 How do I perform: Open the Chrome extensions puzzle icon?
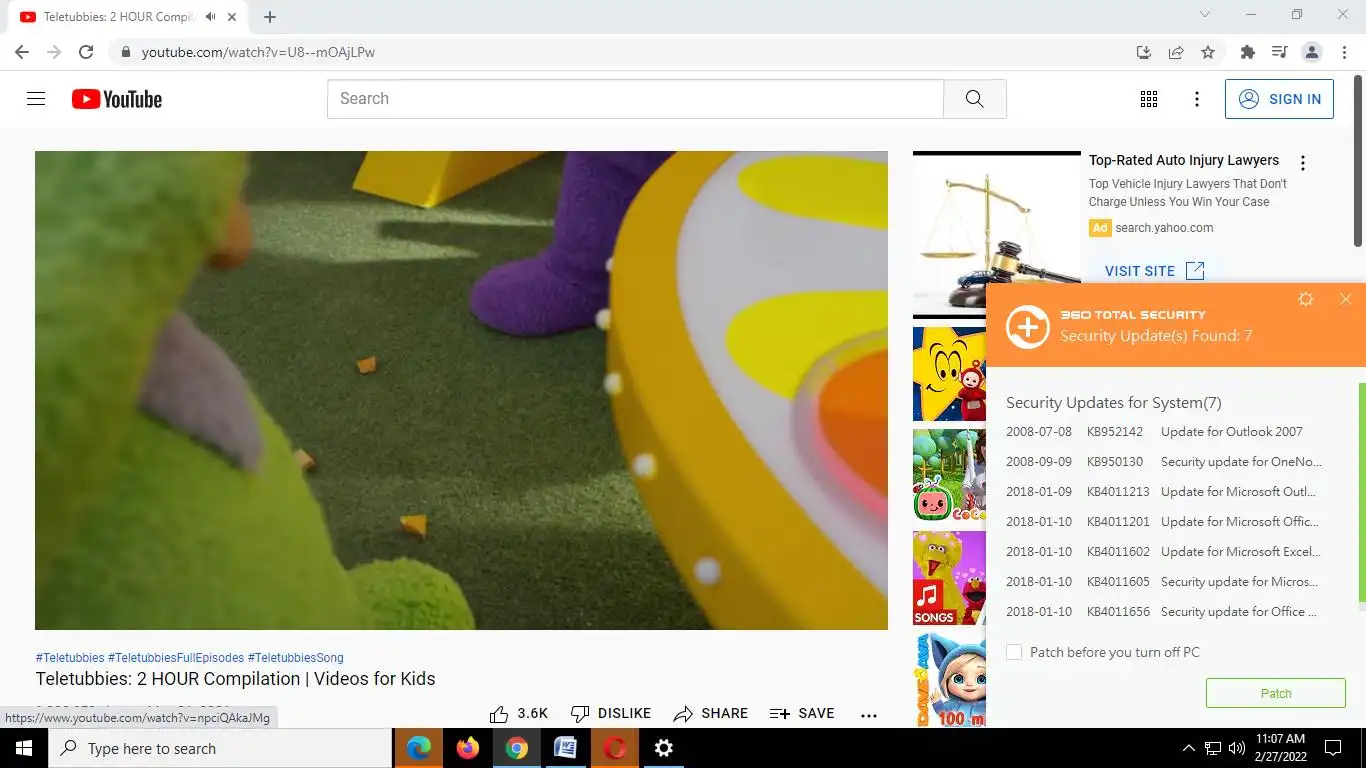1247,52
